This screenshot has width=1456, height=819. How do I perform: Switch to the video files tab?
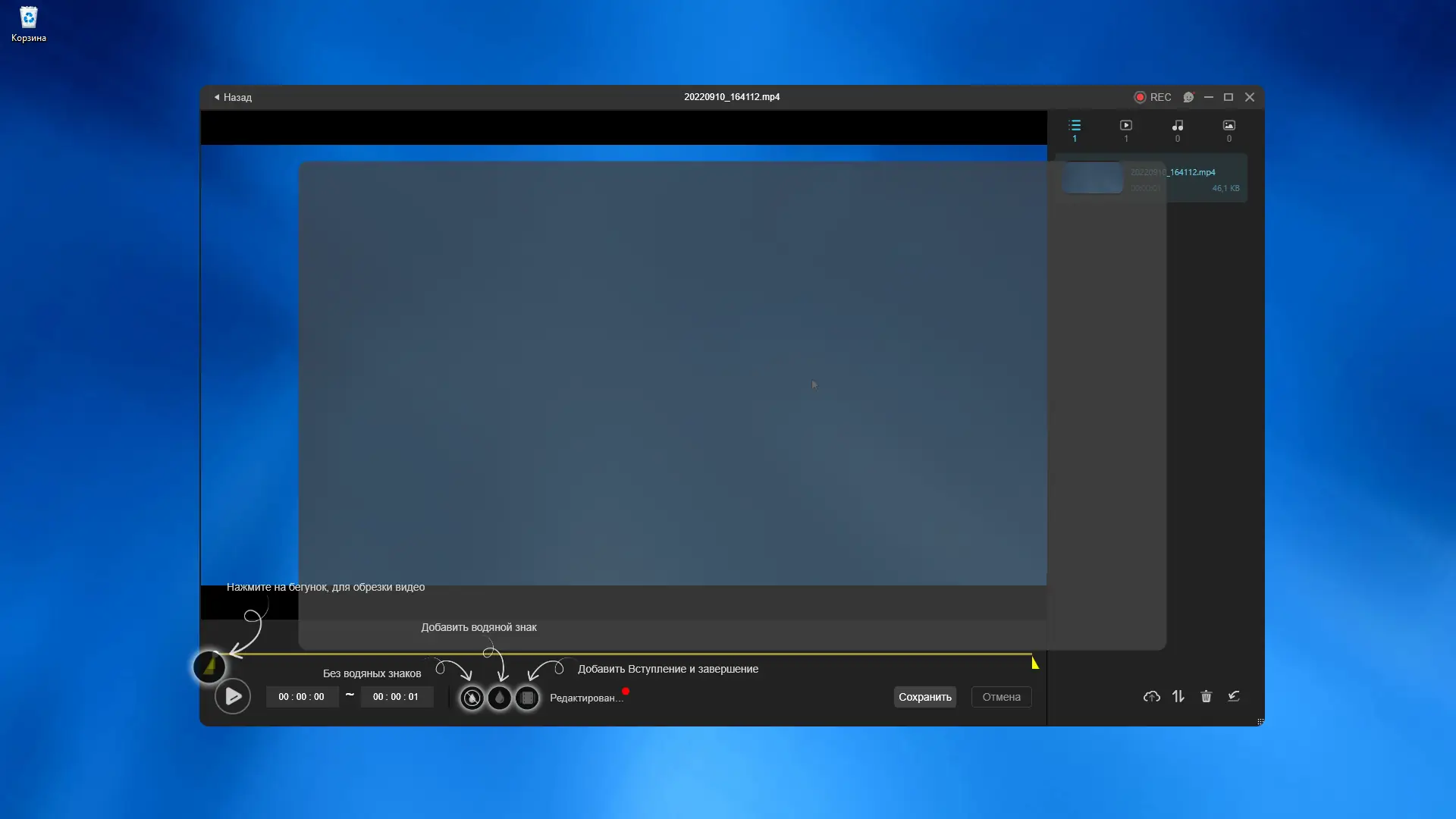(x=1126, y=129)
